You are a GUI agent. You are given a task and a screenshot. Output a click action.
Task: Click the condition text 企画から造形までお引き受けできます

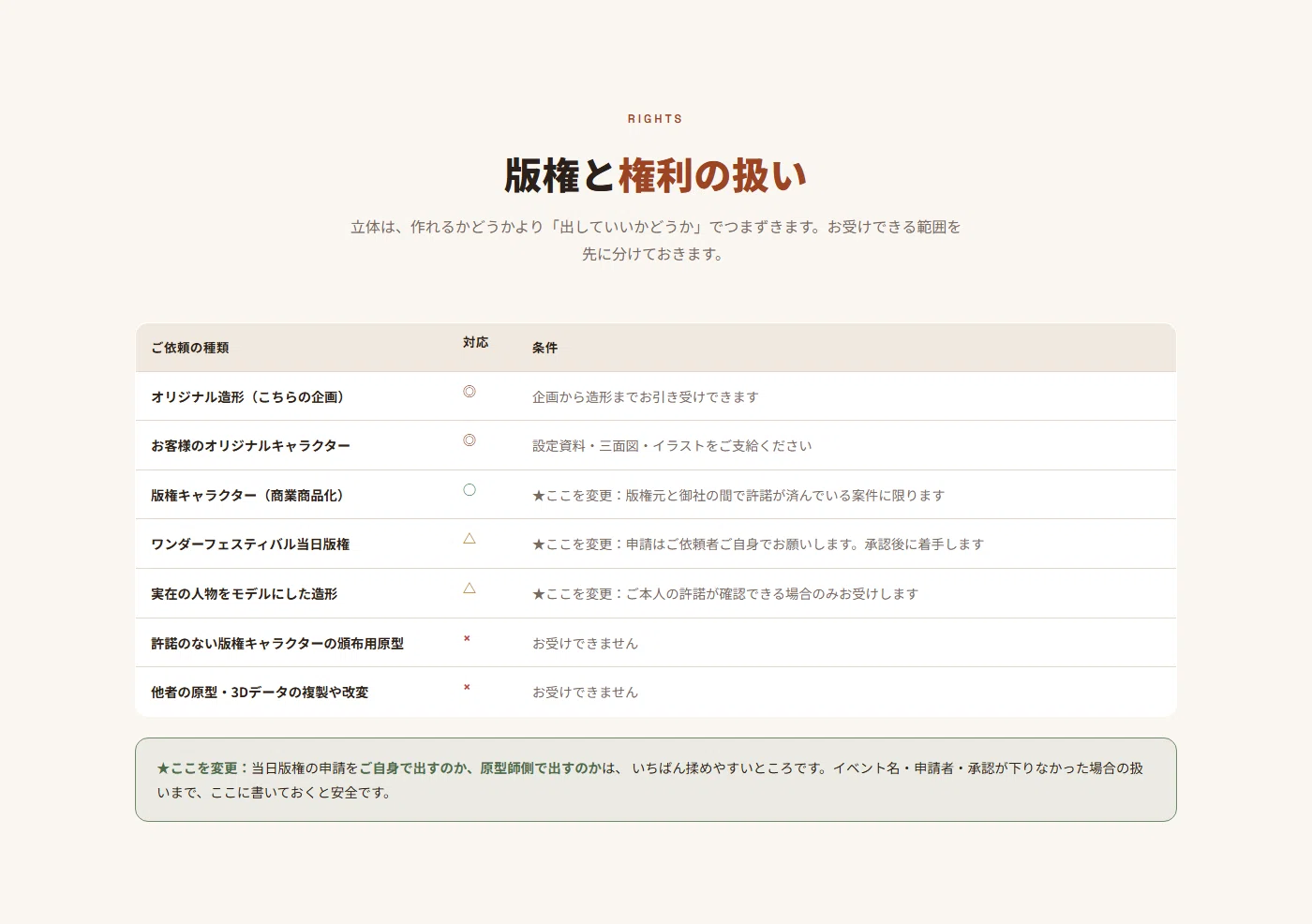pos(646,397)
